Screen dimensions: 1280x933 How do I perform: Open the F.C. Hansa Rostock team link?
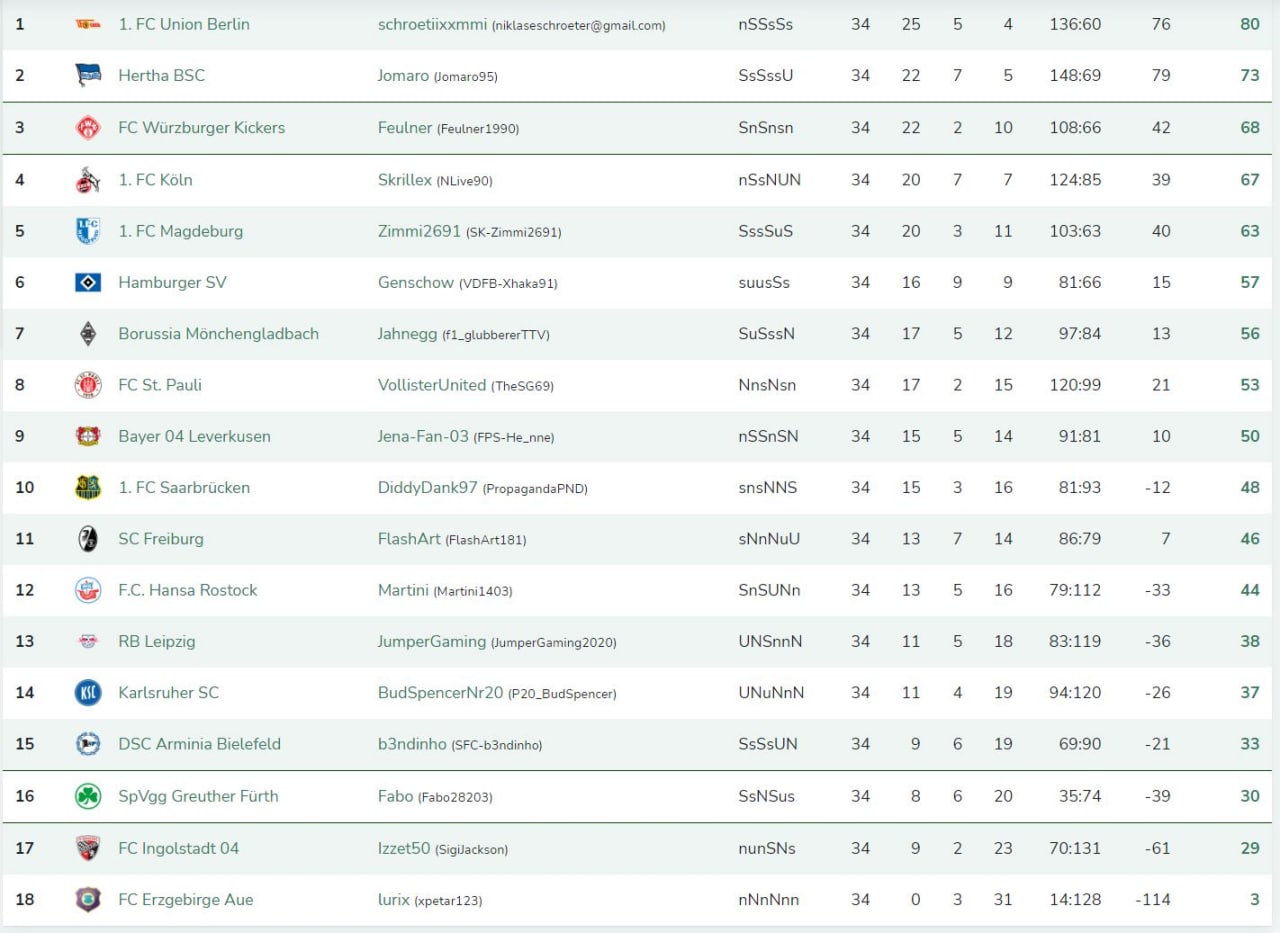187,590
